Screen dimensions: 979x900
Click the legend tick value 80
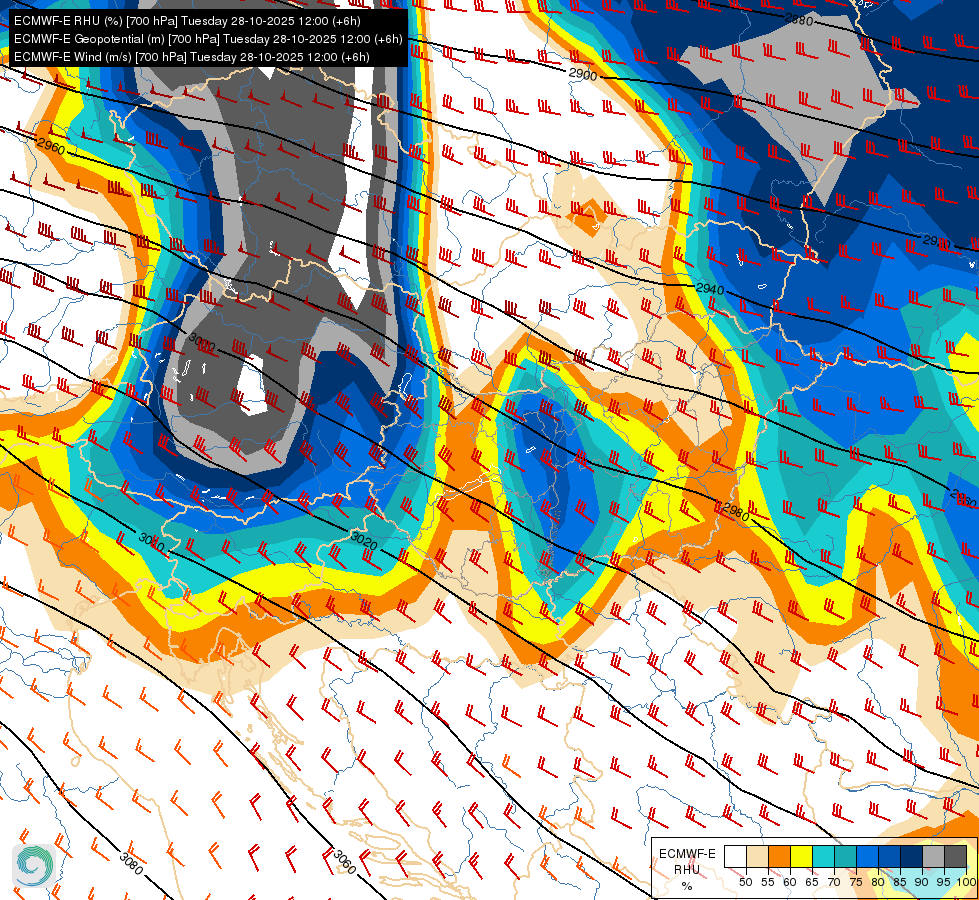(x=878, y=882)
